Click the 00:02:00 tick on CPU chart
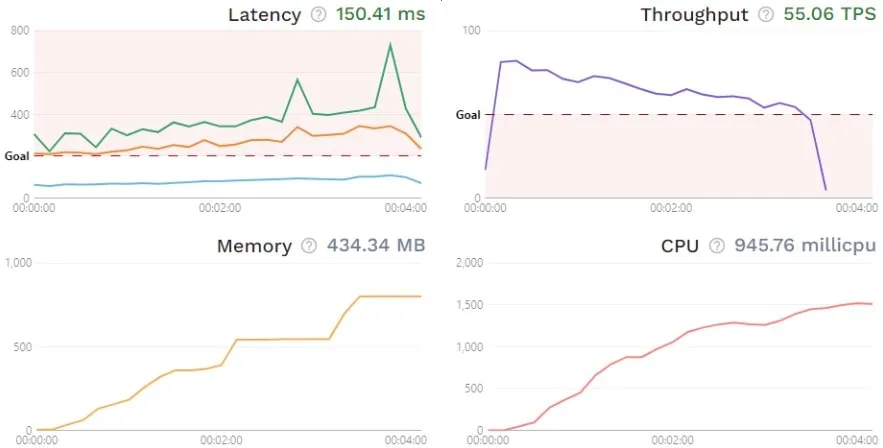Image resolution: width=883 pixels, height=448 pixels. click(x=671, y=438)
